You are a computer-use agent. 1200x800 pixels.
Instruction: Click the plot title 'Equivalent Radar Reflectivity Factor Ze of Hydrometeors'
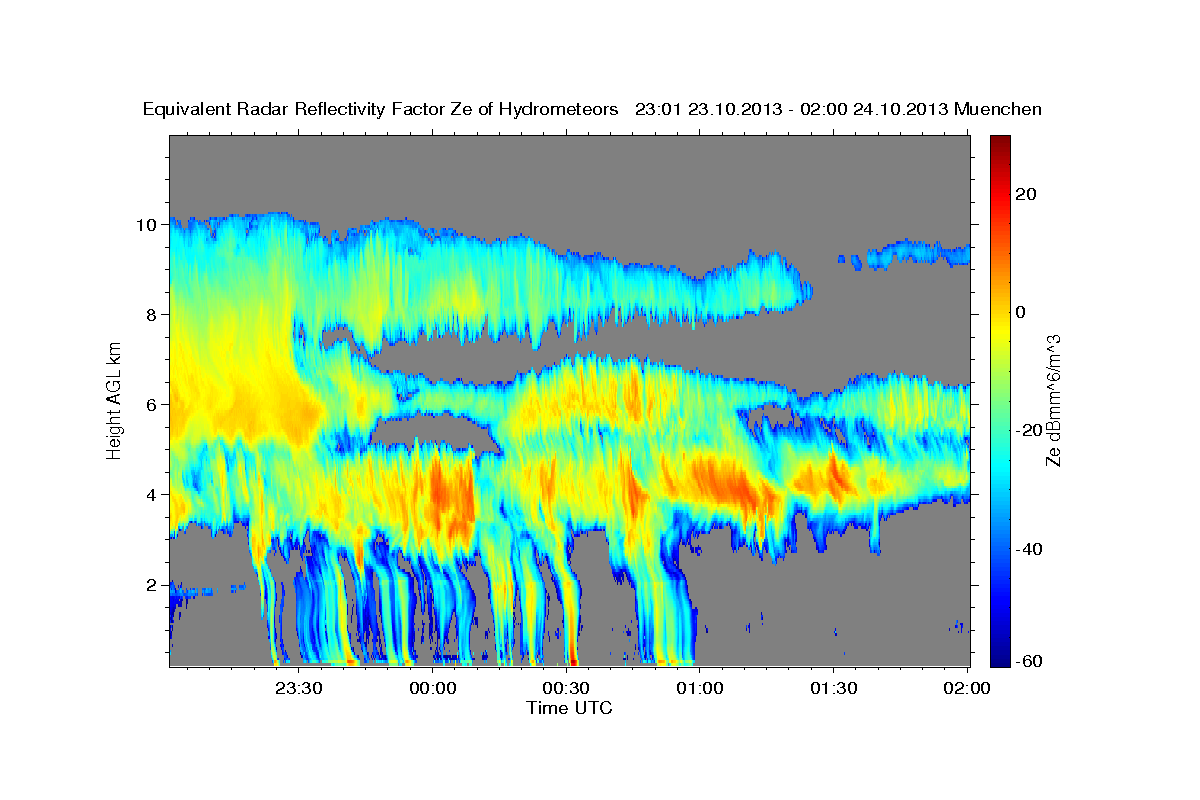(381, 110)
